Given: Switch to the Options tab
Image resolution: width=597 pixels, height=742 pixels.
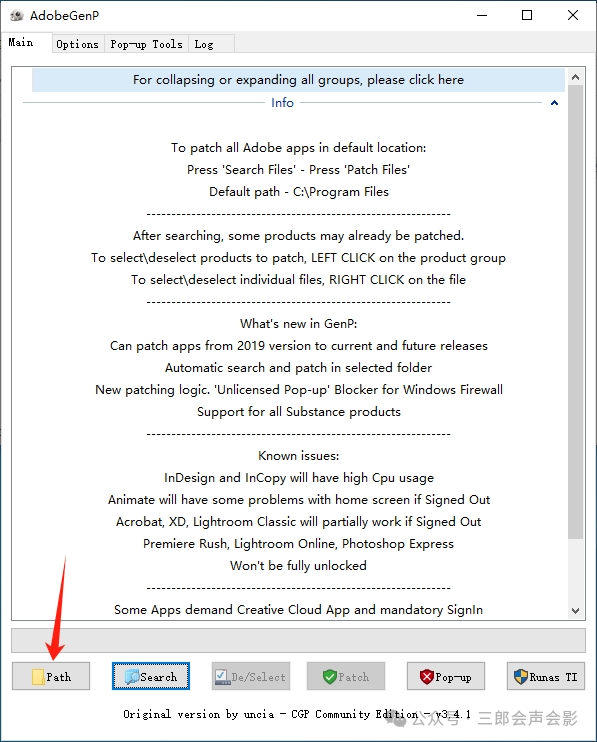Looking at the screenshot, I should click(78, 44).
